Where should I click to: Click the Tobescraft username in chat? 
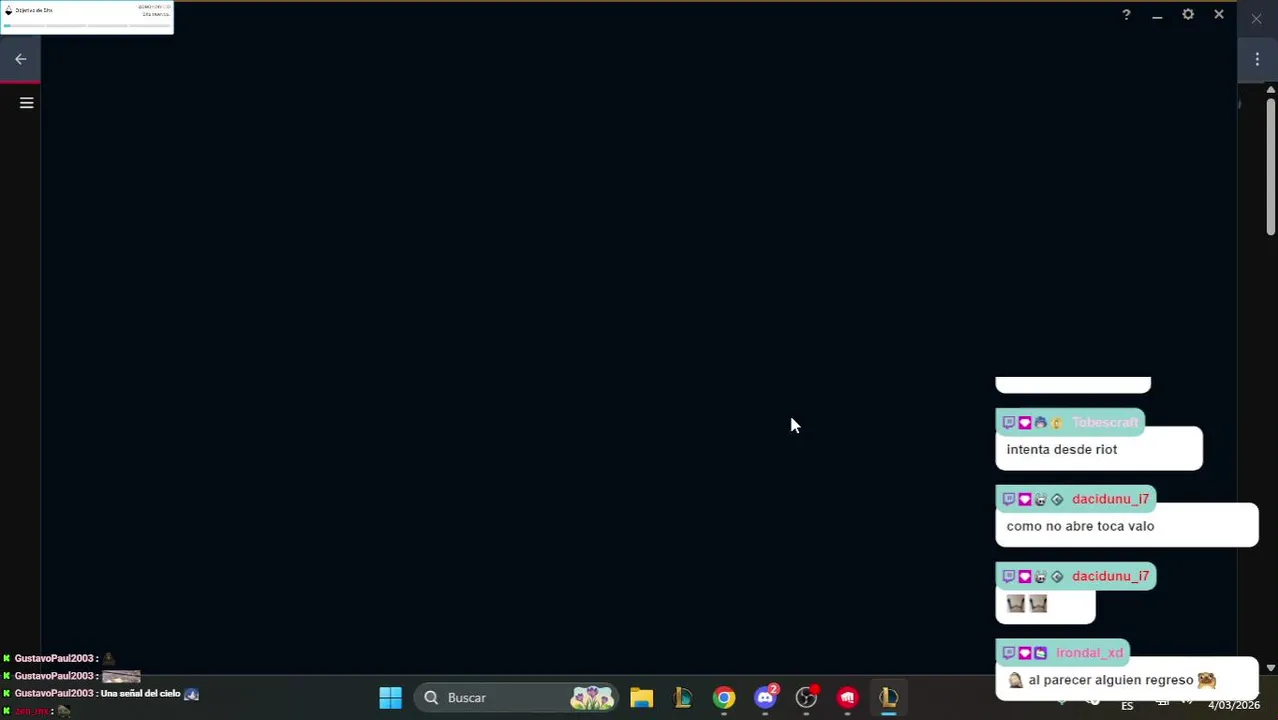pos(1105,423)
